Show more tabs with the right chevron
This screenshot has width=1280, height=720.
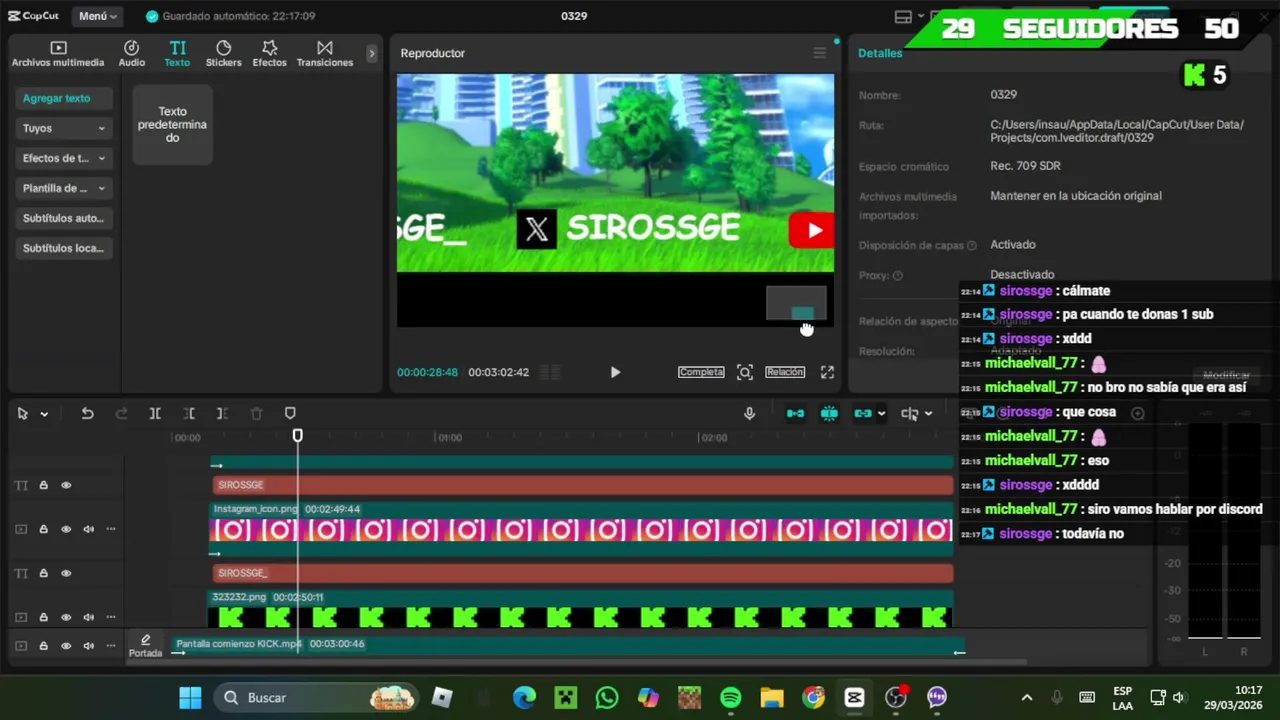pyautogui.click(x=371, y=54)
